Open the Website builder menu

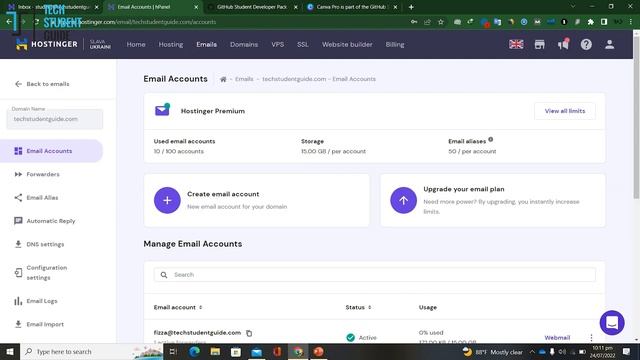pos(347,44)
